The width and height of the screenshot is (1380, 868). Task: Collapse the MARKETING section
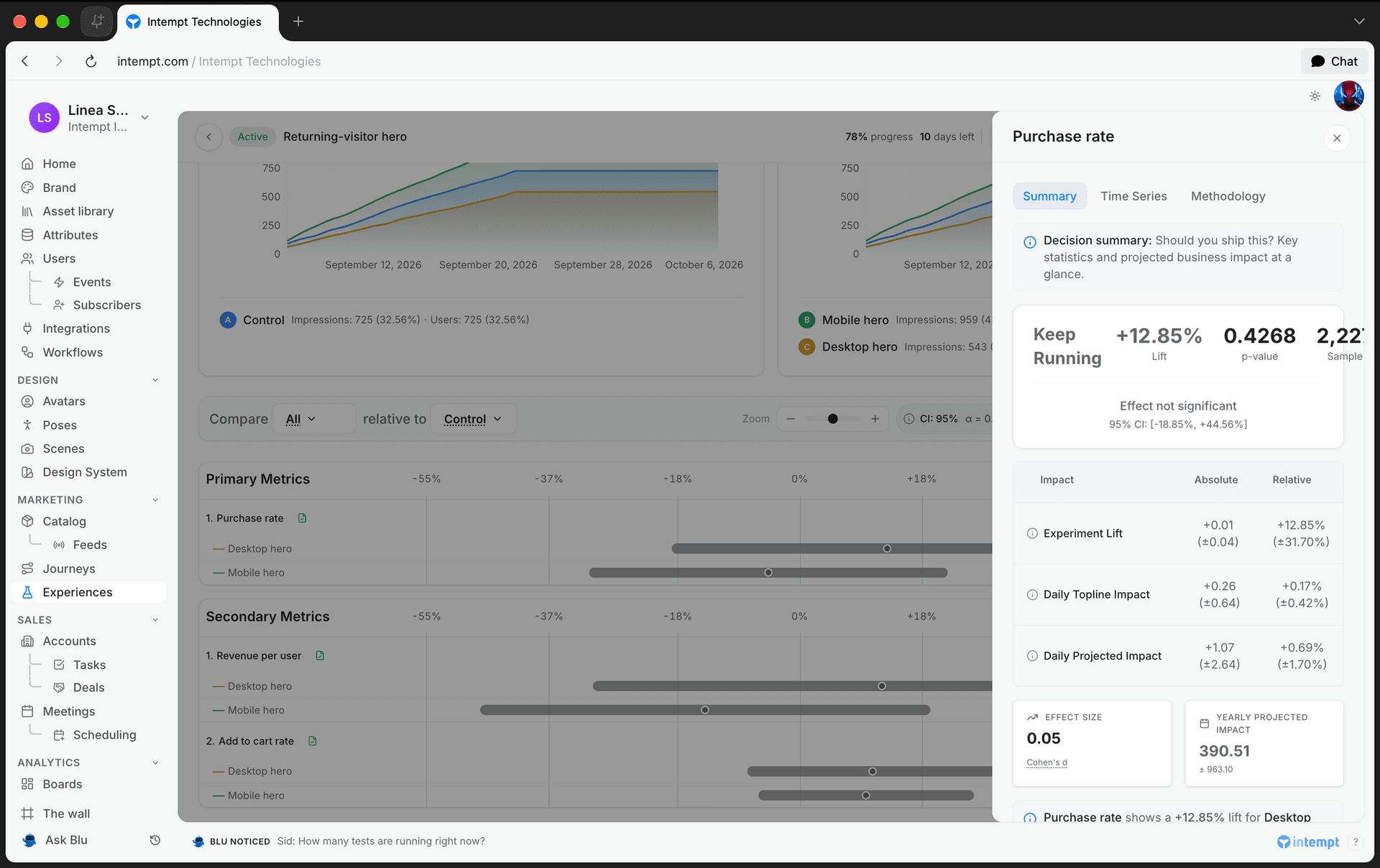(x=155, y=500)
